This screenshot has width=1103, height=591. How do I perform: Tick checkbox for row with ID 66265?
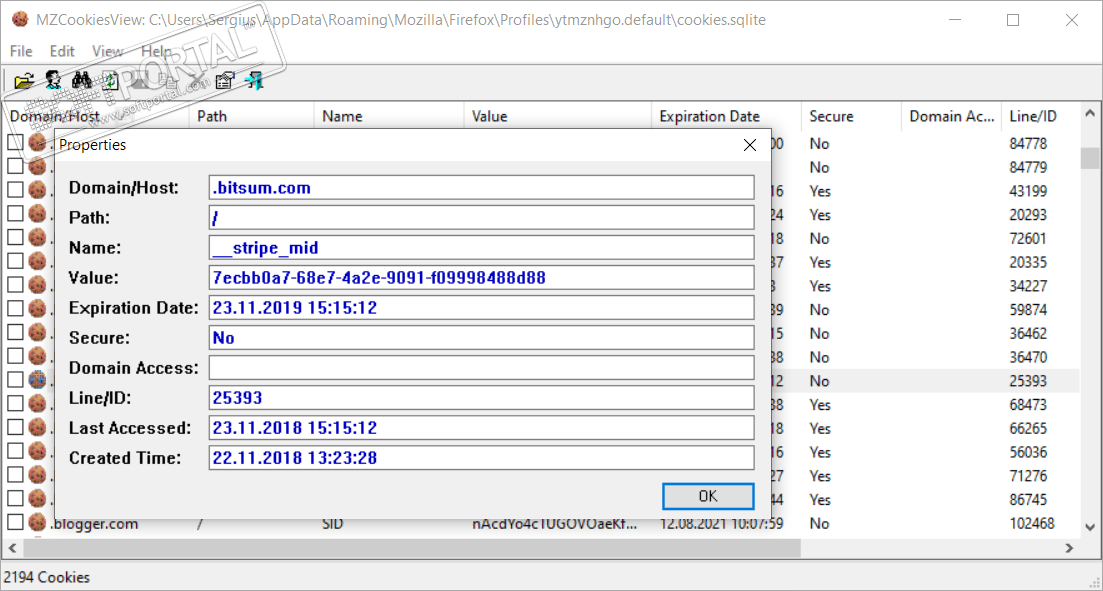coord(15,427)
